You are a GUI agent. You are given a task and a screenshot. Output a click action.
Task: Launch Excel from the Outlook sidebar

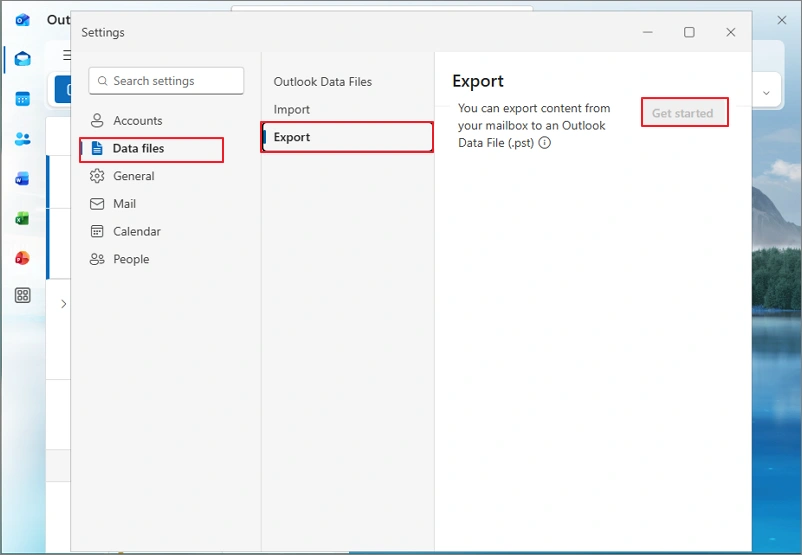pos(23,218)
